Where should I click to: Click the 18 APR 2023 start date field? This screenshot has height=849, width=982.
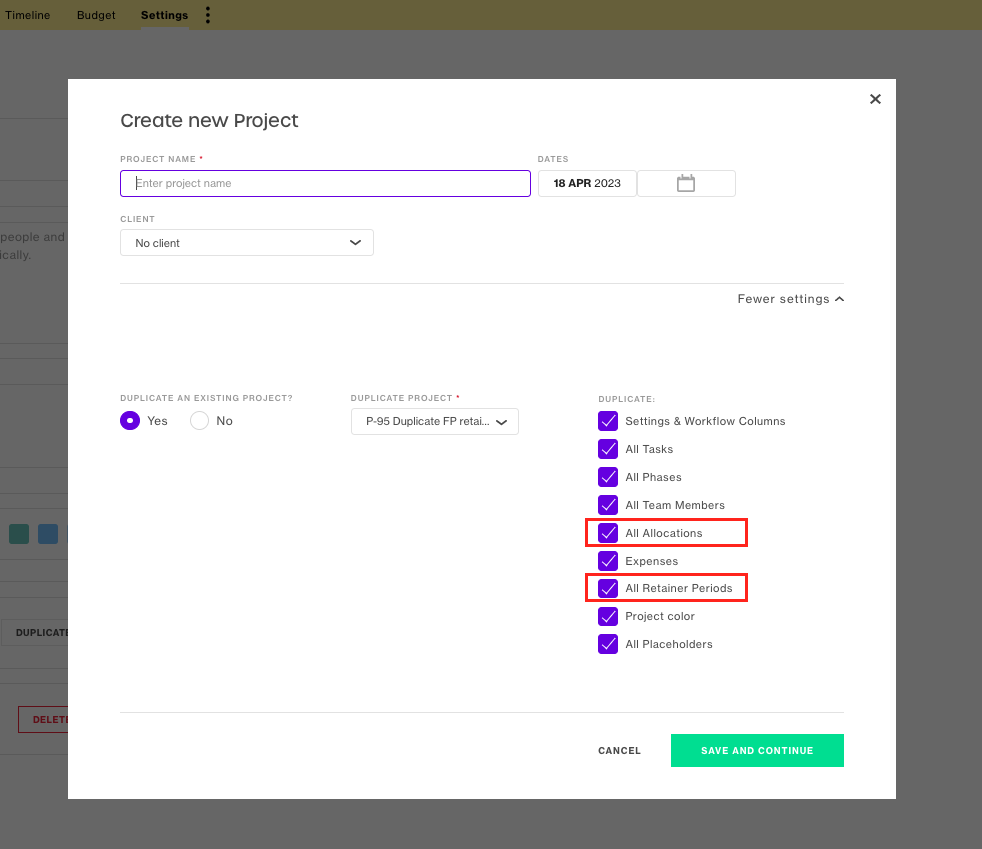point(587,183)
